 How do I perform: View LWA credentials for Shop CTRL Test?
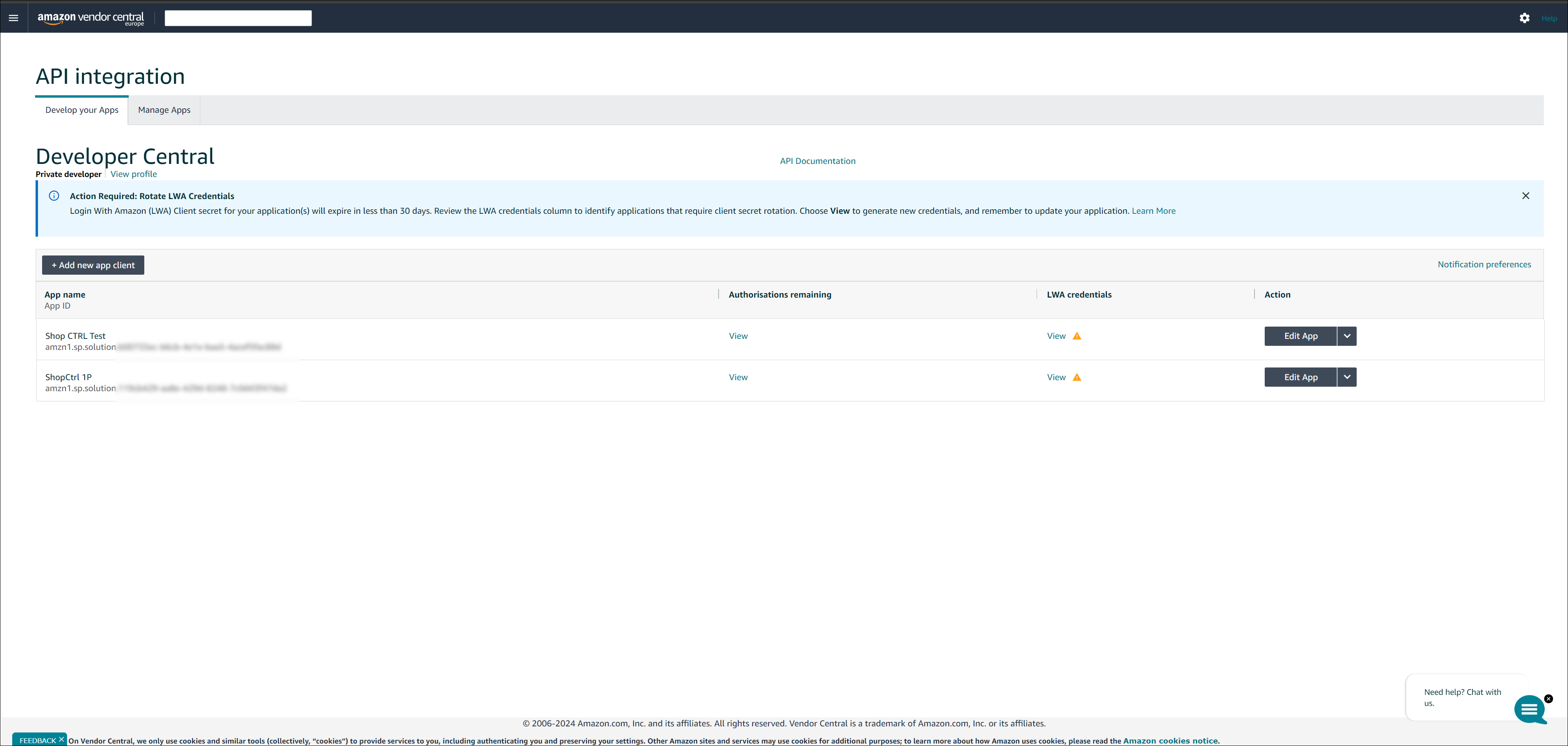click(x=1056, y=336)
